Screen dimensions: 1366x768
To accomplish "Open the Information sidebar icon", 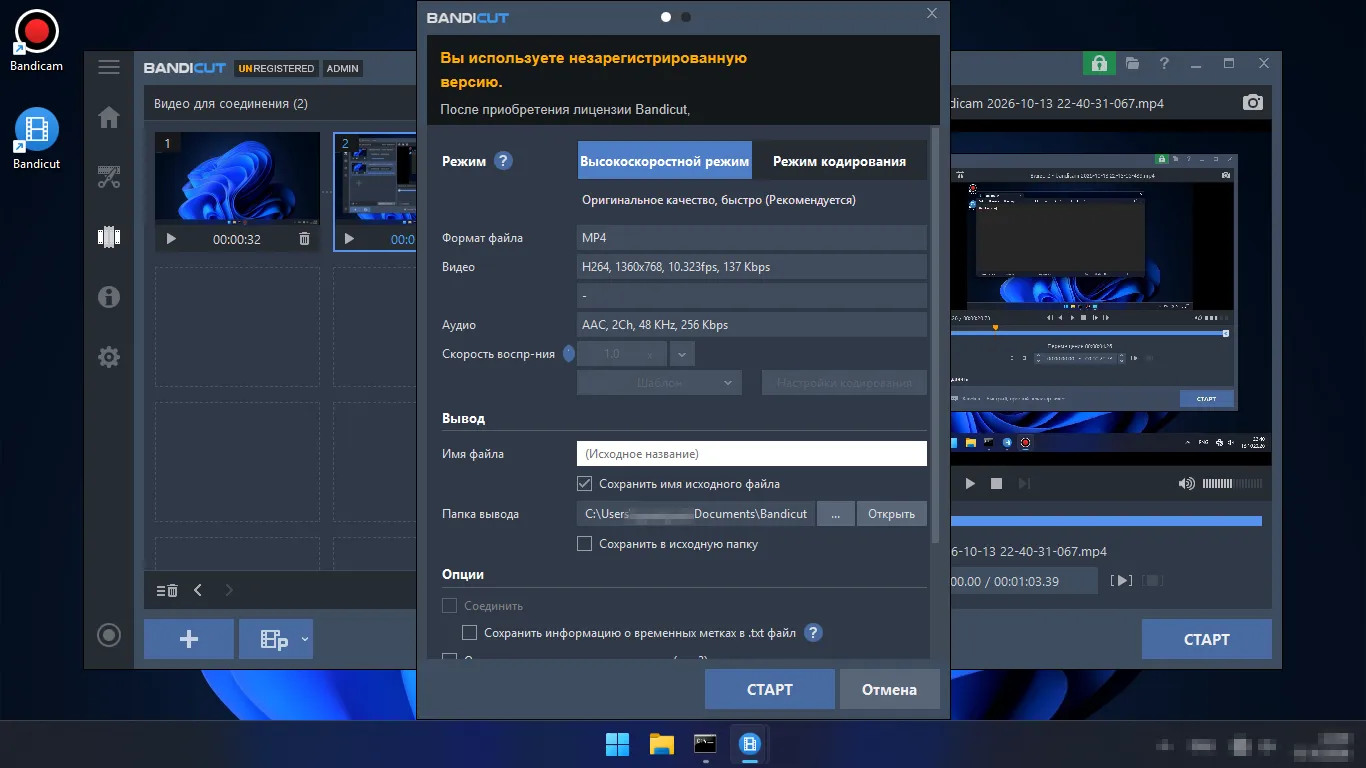I will [x=109, y=296].
